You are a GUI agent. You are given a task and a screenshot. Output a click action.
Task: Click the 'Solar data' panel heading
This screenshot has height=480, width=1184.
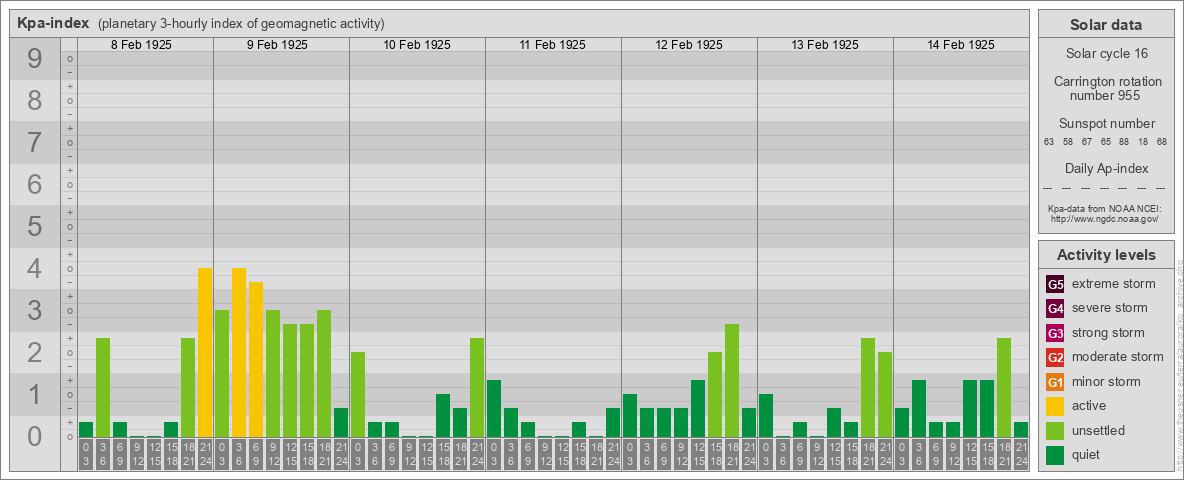pos(1105,25)
